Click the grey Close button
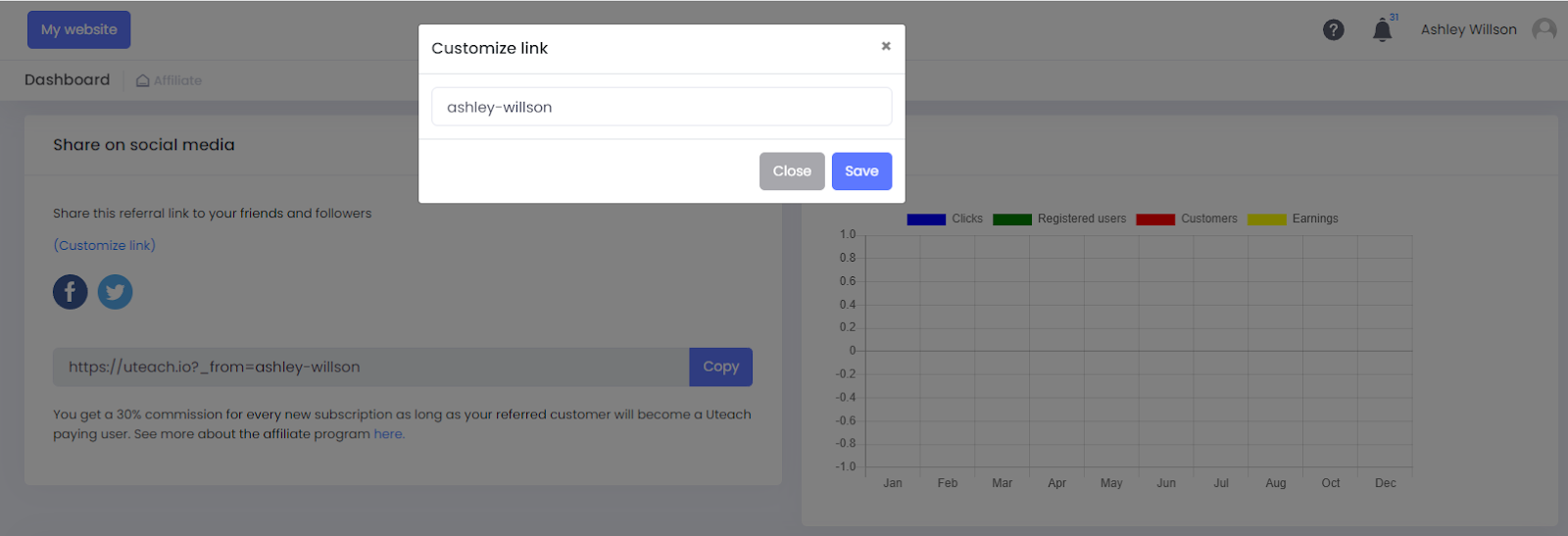The width and height of the screenshot is (1568, 536). [792, 171]
